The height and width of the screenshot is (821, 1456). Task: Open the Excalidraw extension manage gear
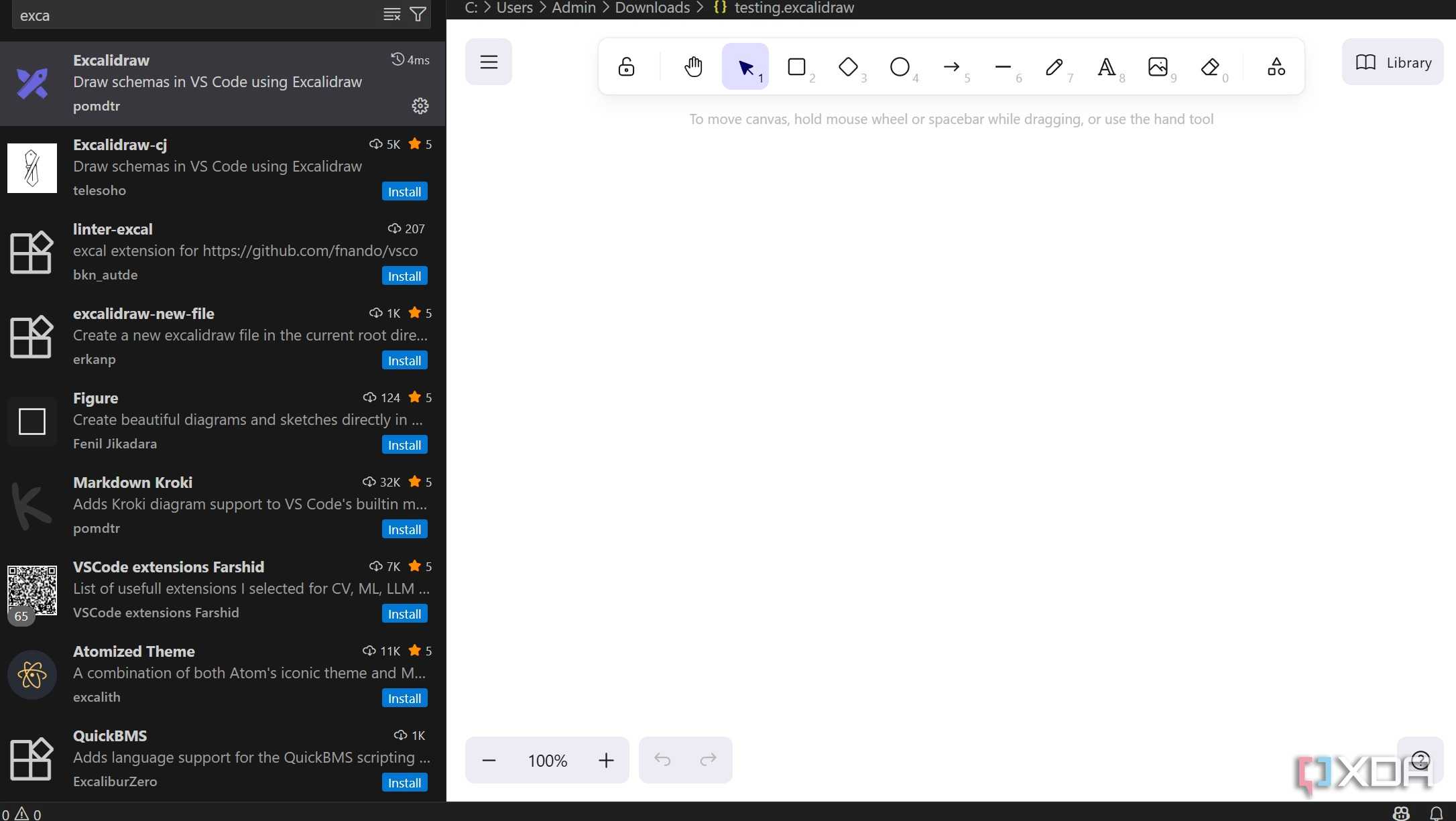(x=420, y=106)
